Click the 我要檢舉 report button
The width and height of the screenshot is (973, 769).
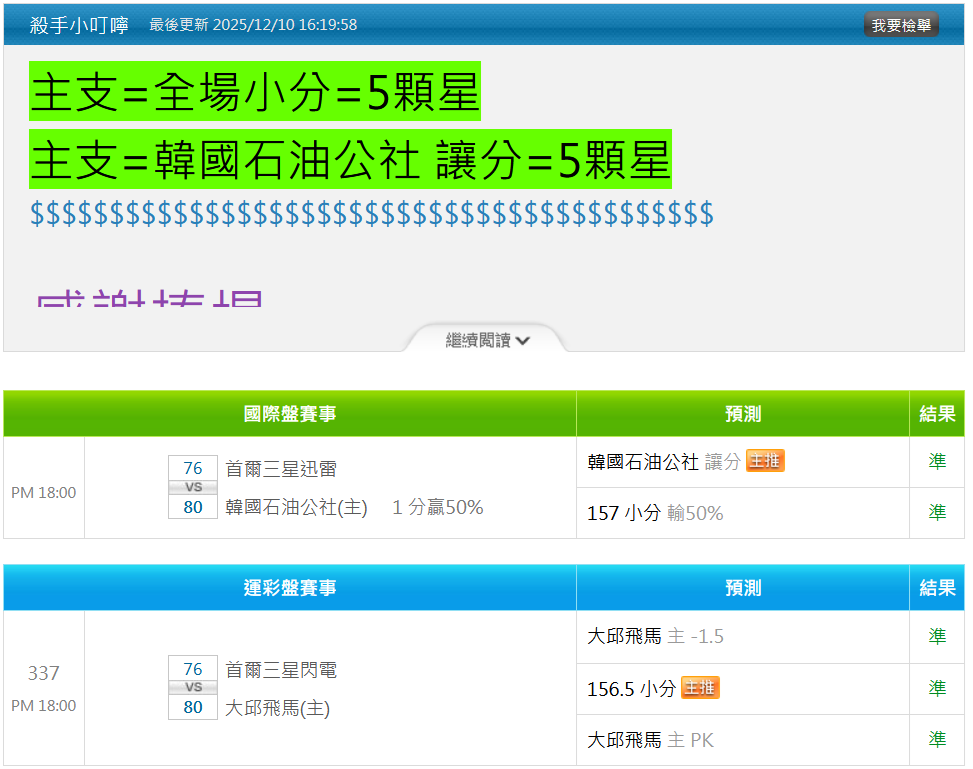900,25
